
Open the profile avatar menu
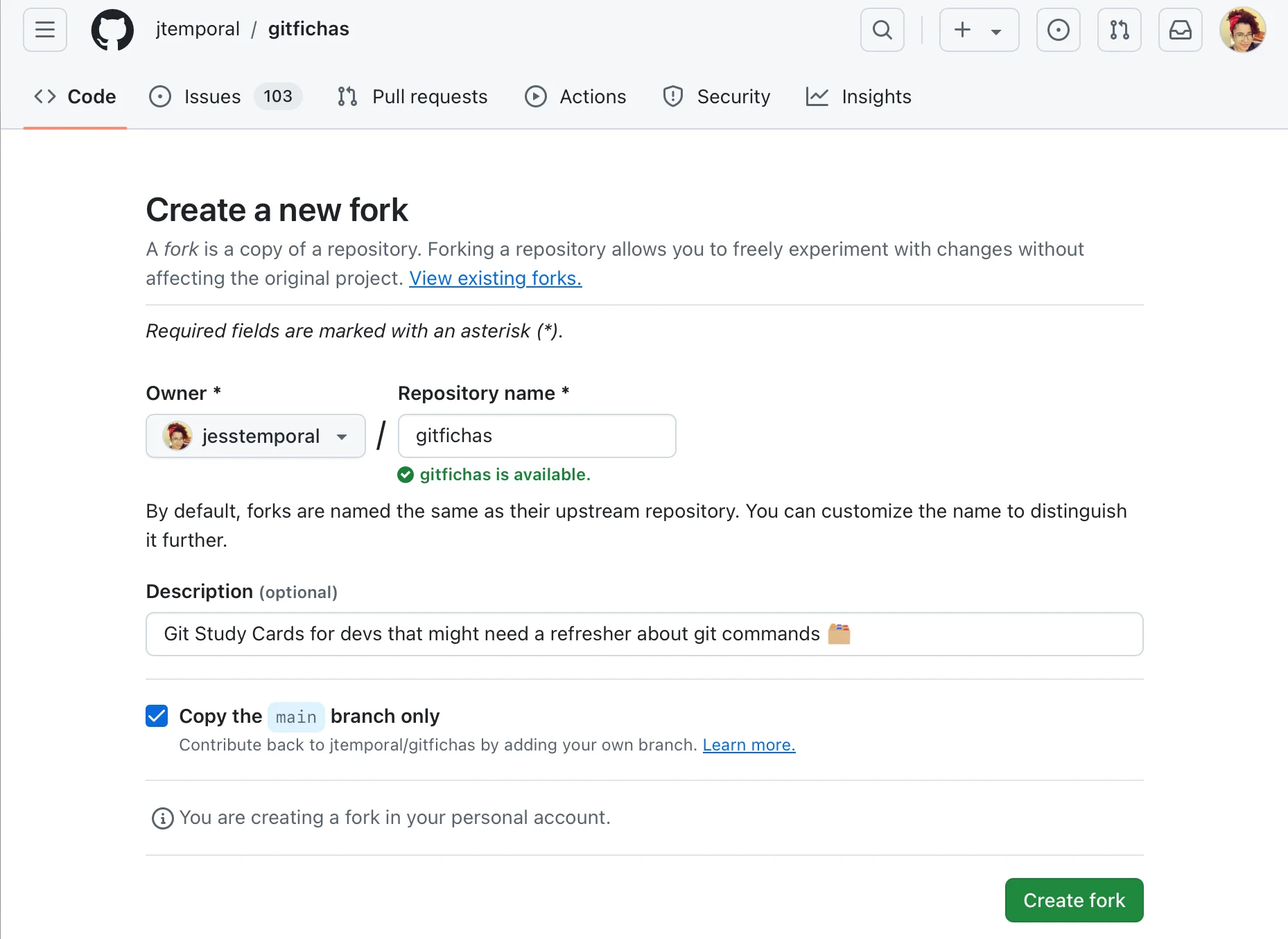tap(1243, 30)
